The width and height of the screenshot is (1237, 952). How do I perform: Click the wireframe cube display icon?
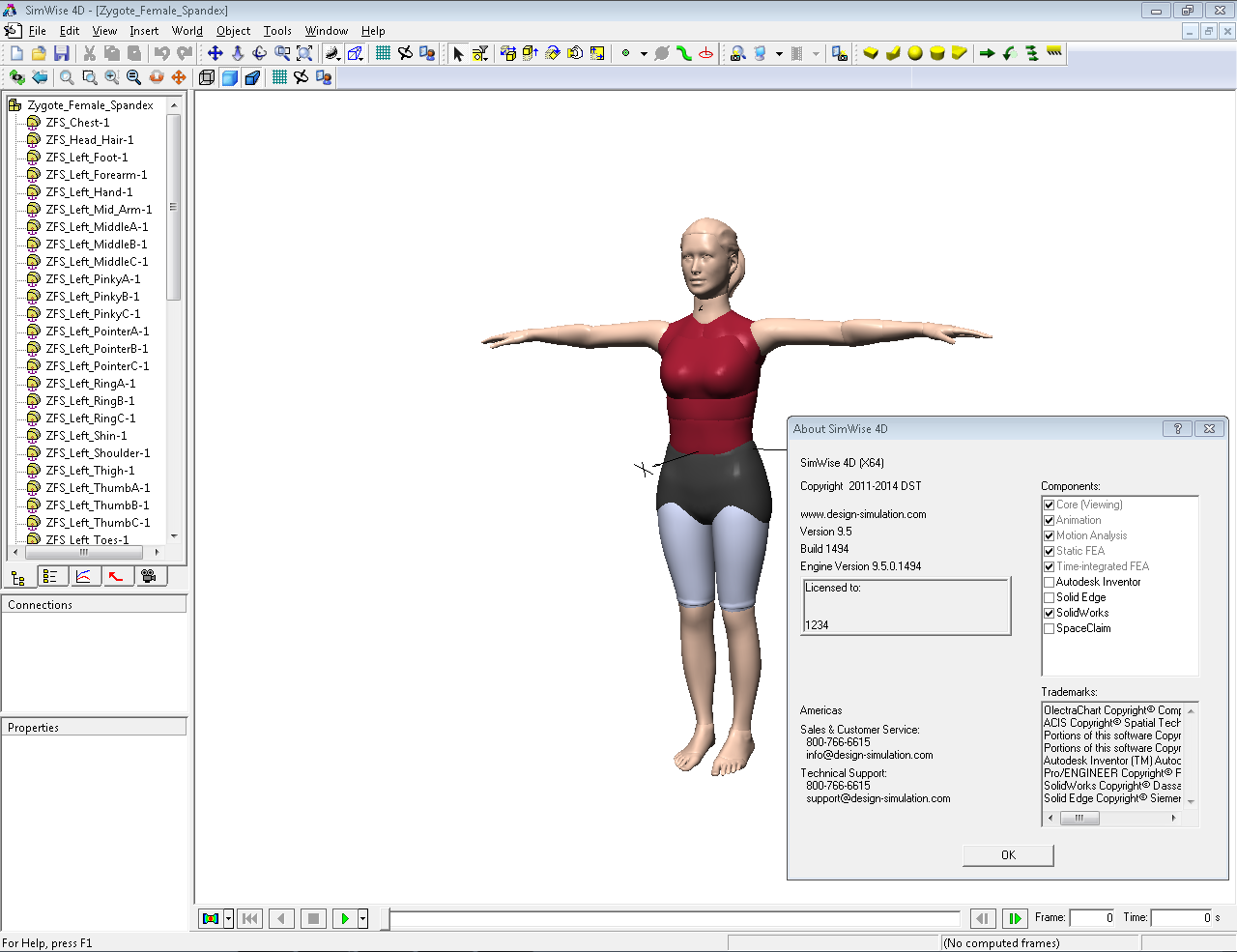pyautogui.click(x=207, y=77)
